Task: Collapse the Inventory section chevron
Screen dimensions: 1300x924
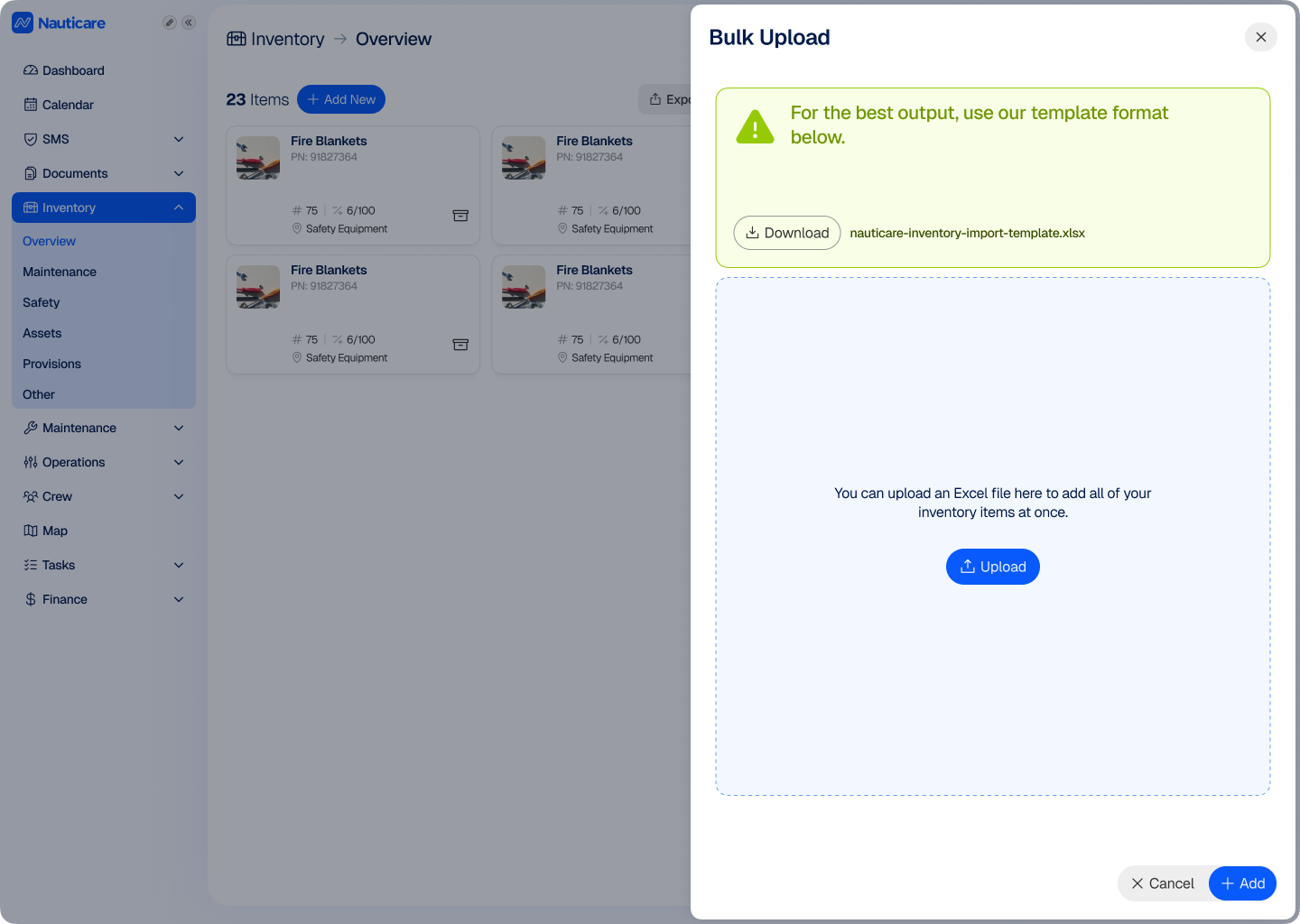Action: click(179, 208)
